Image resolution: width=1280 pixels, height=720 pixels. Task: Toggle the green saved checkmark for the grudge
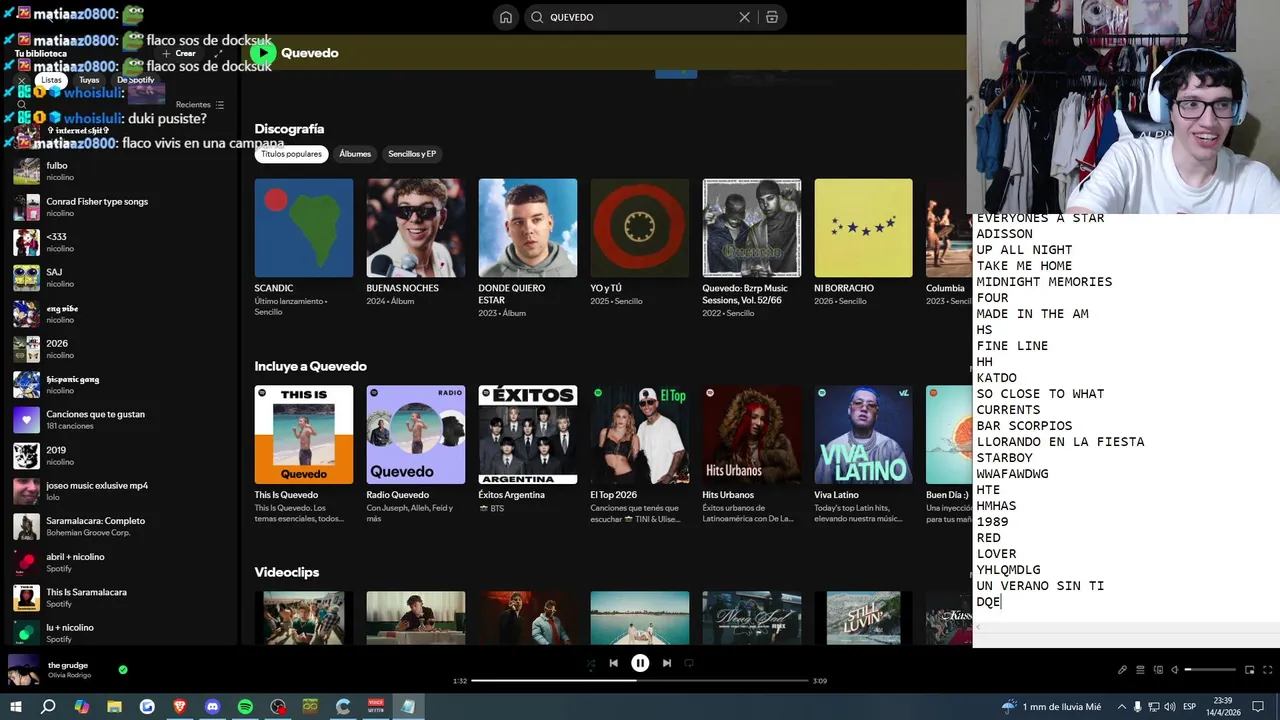coord(123,670)
